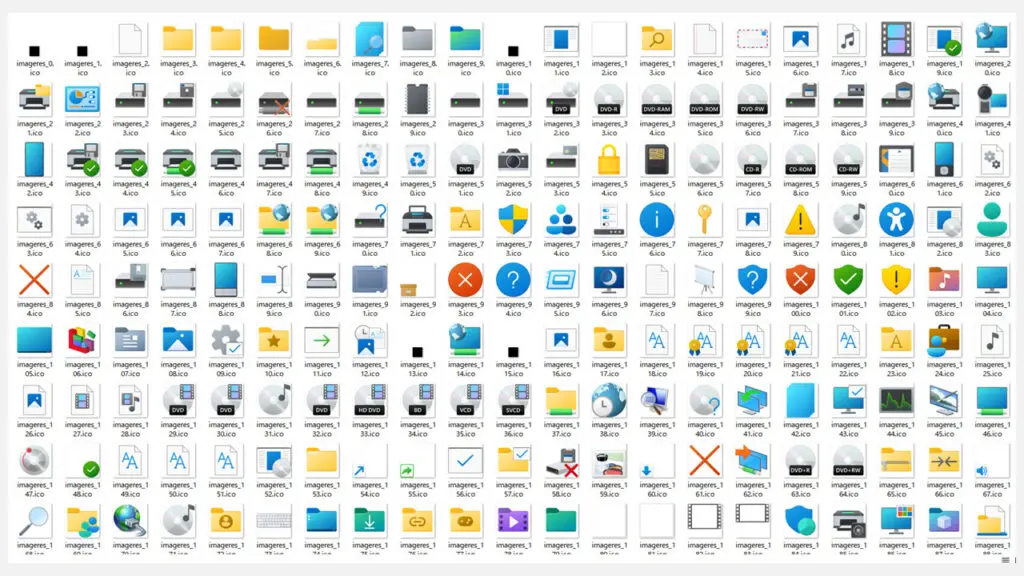Choose the green shield with checkmark icon
Image resolution: width=1024 pixels, height=576 pixels.
848,281
